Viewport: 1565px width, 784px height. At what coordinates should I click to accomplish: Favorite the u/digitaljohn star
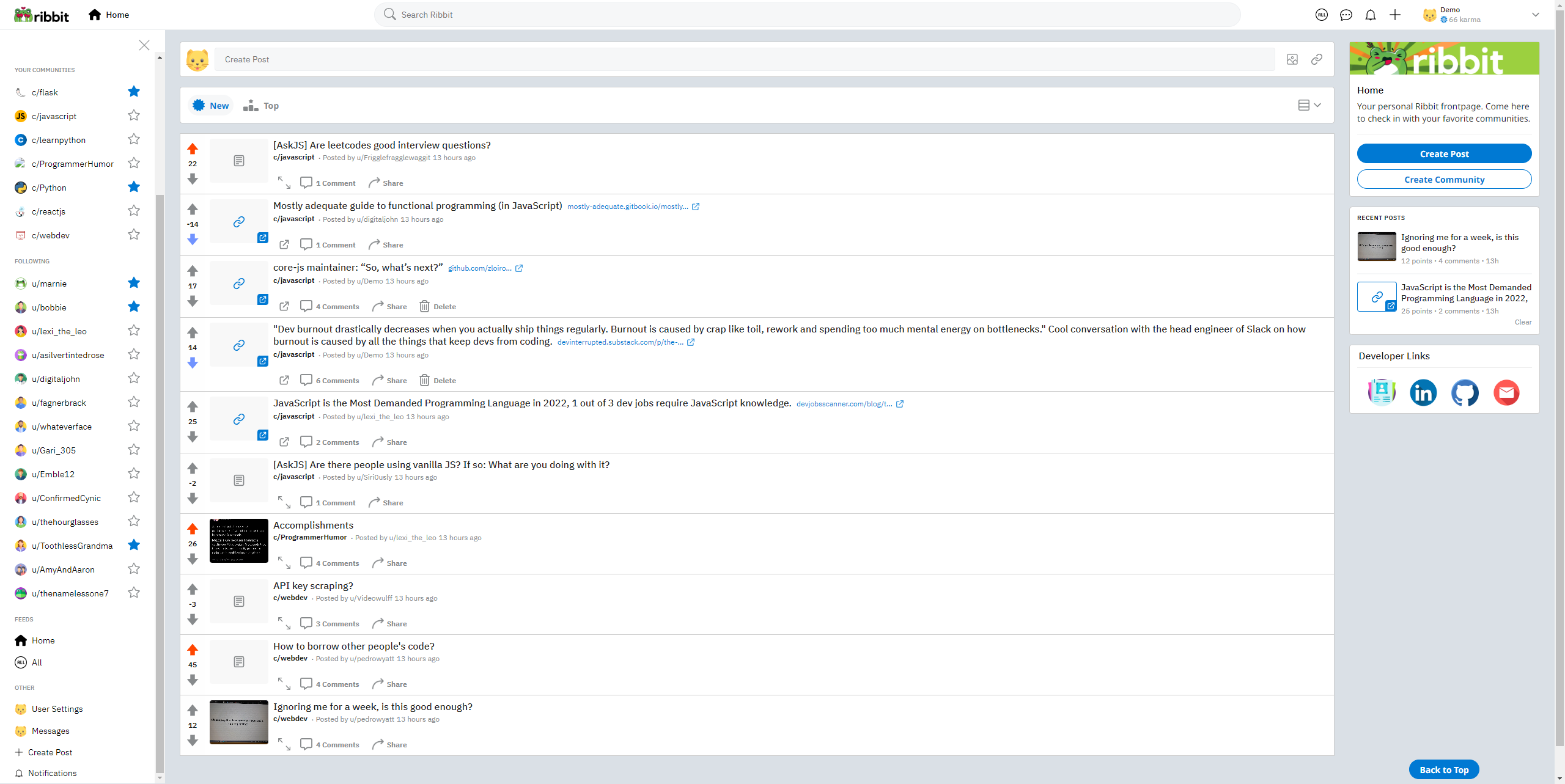click(x=134, y=378)
